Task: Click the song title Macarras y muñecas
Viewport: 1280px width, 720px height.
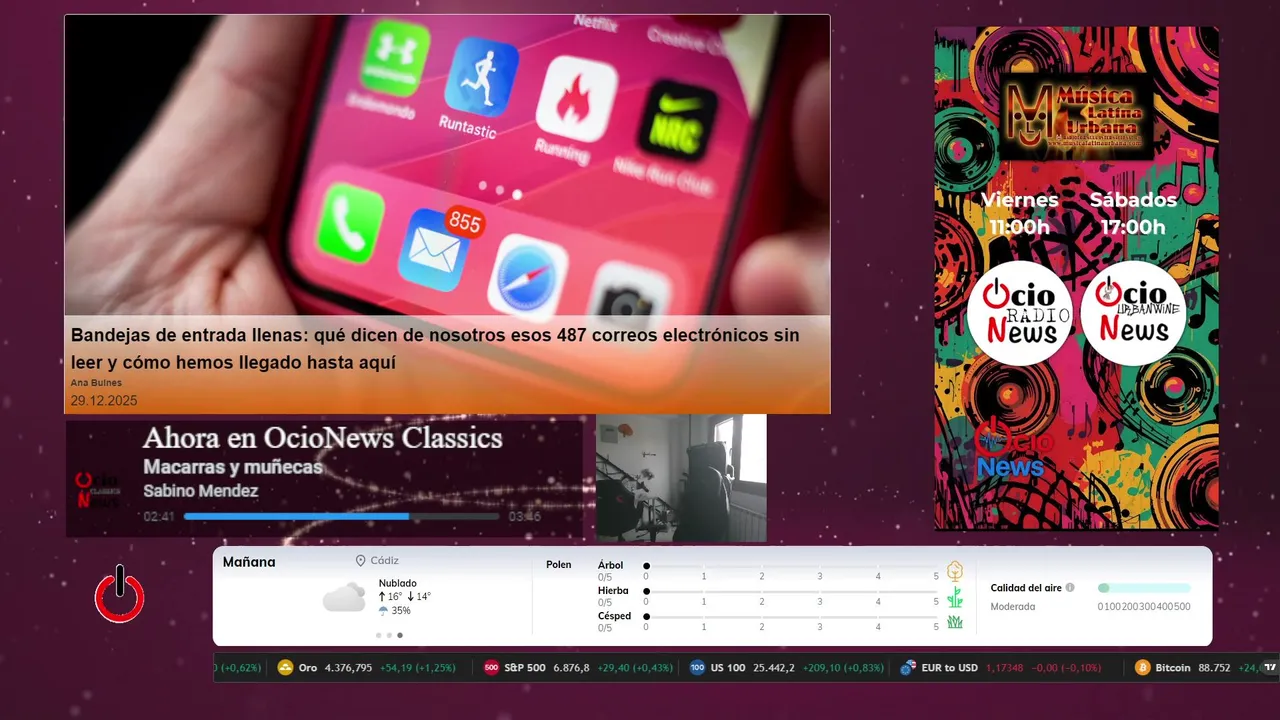Action: point(233,467)
